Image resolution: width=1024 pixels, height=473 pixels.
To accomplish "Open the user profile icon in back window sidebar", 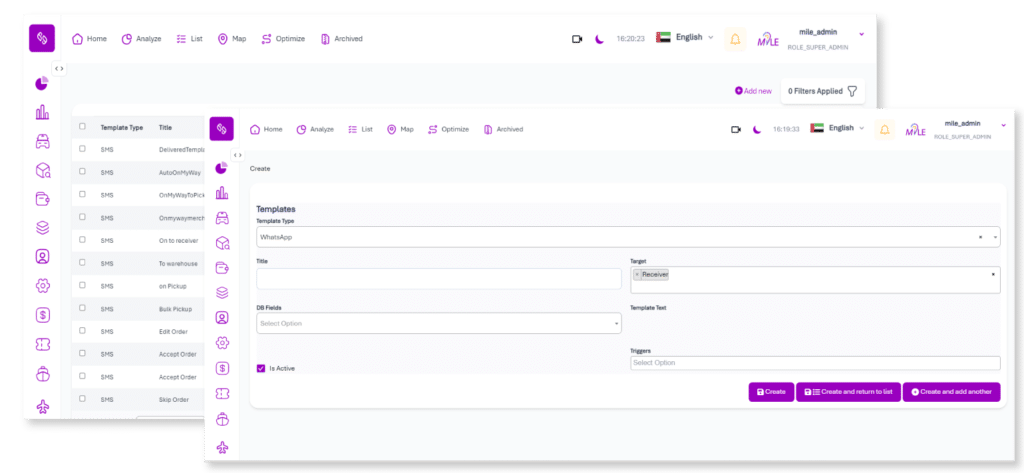I will tap(42, 257).
